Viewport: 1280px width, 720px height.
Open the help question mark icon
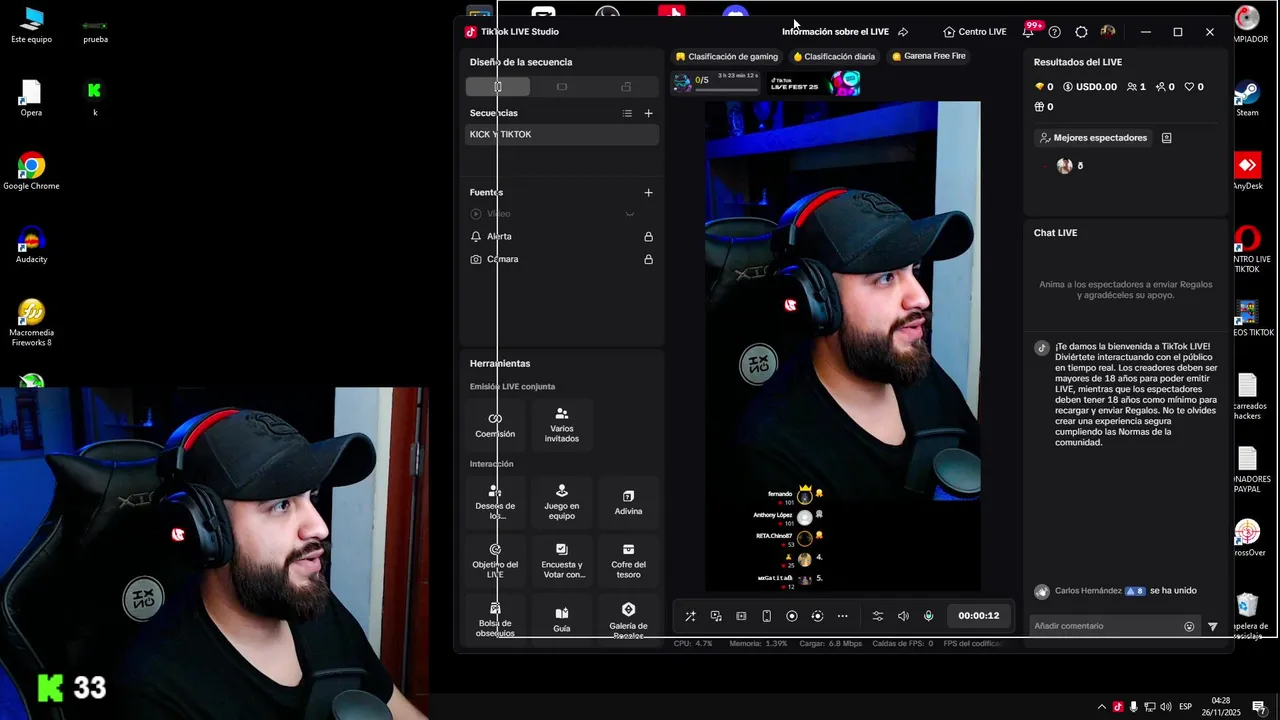click(x=1054, y=32)
